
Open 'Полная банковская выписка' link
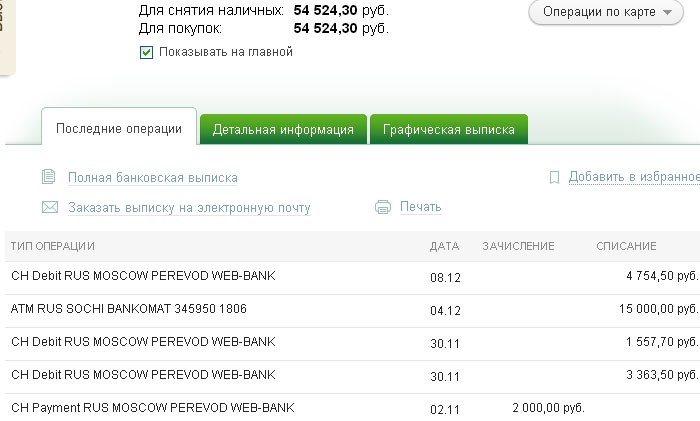pyautogui.click(x=152, y=178)
